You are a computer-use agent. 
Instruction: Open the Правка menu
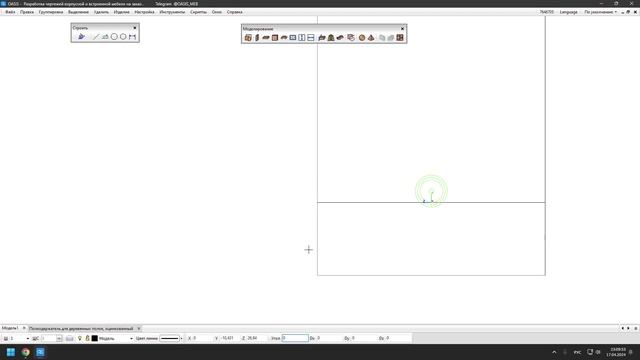pyautogui.click(x=27, y=12)
